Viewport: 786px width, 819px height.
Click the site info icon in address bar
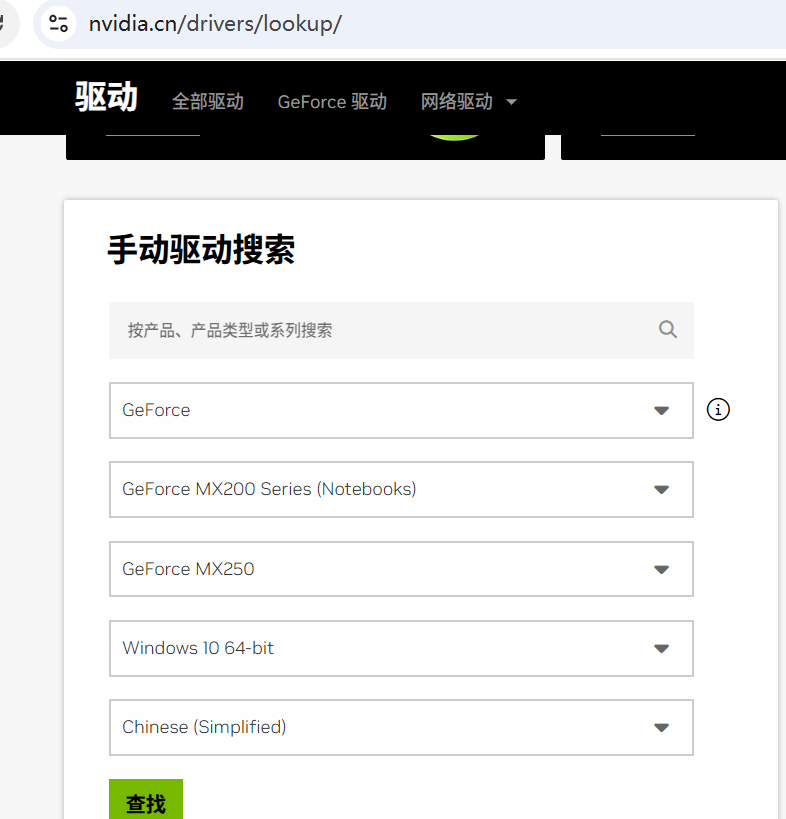[58, 24]
